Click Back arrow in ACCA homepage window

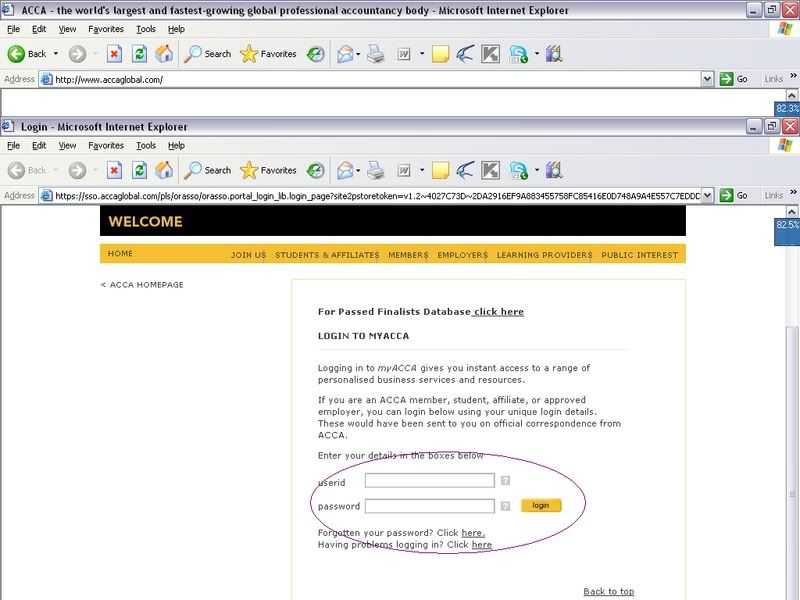[16, 54]
